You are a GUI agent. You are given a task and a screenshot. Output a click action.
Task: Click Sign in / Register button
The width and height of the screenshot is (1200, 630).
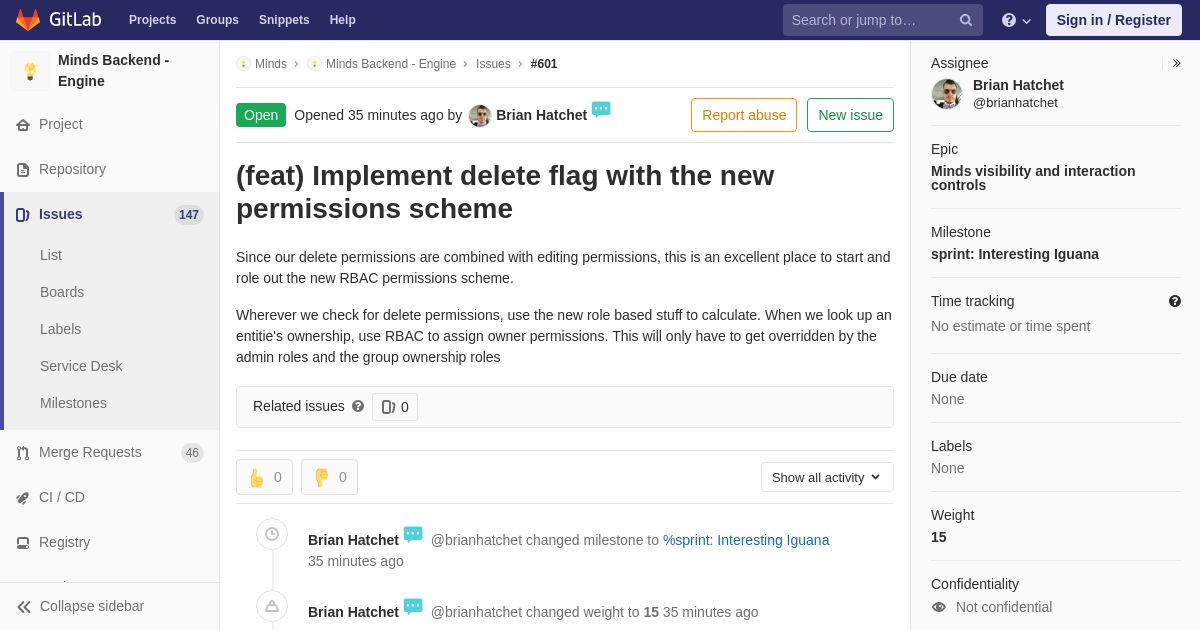pyautogui.click(x=1114, y=20)
